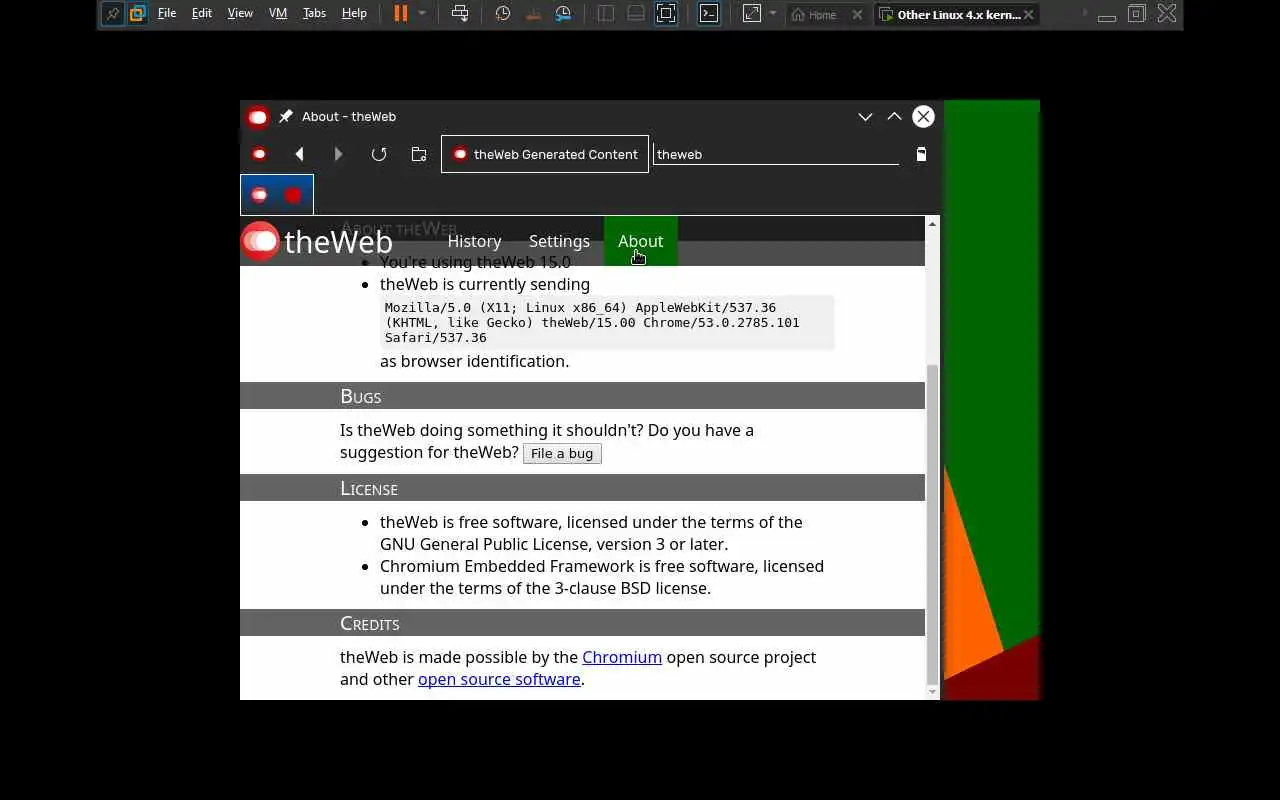
Task: Open the VM menu
Action: (x=278, y=14)
